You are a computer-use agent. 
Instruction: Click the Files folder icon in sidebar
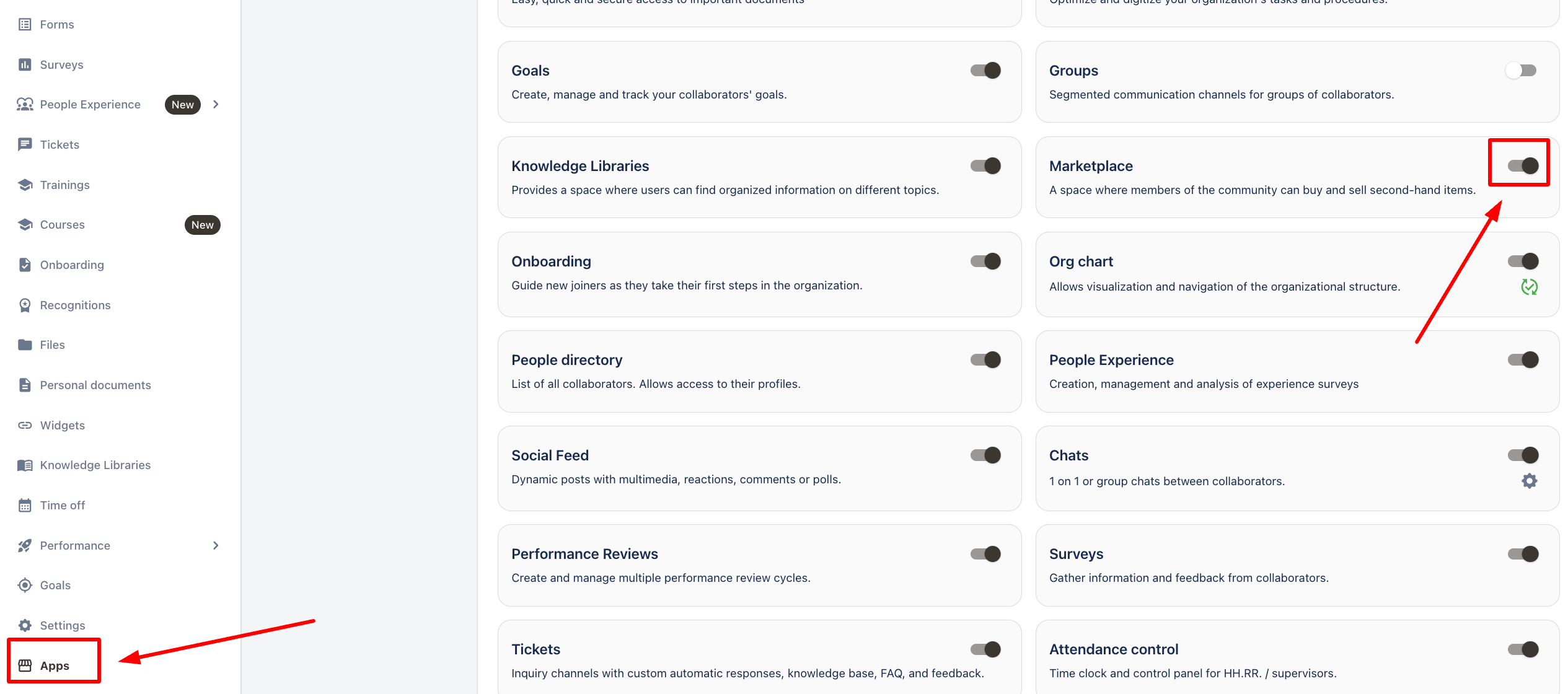pyautogui.click(x=25, y=345)
